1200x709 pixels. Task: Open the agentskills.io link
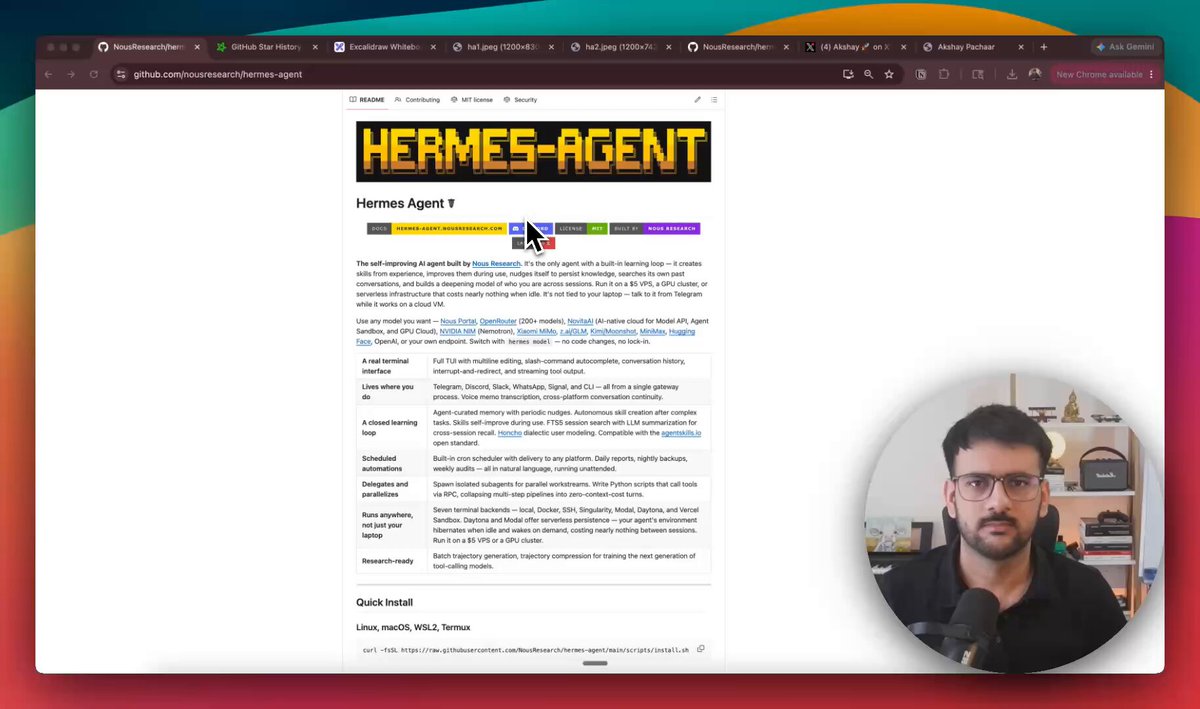(681, 433)
